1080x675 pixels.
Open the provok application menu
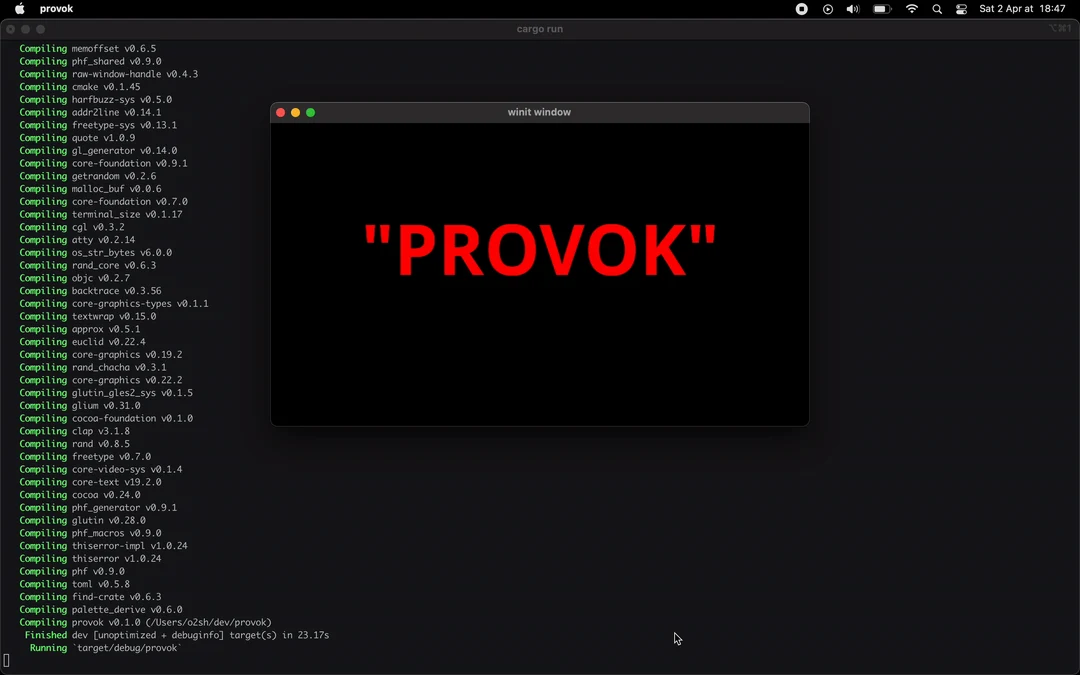point(56,8)
